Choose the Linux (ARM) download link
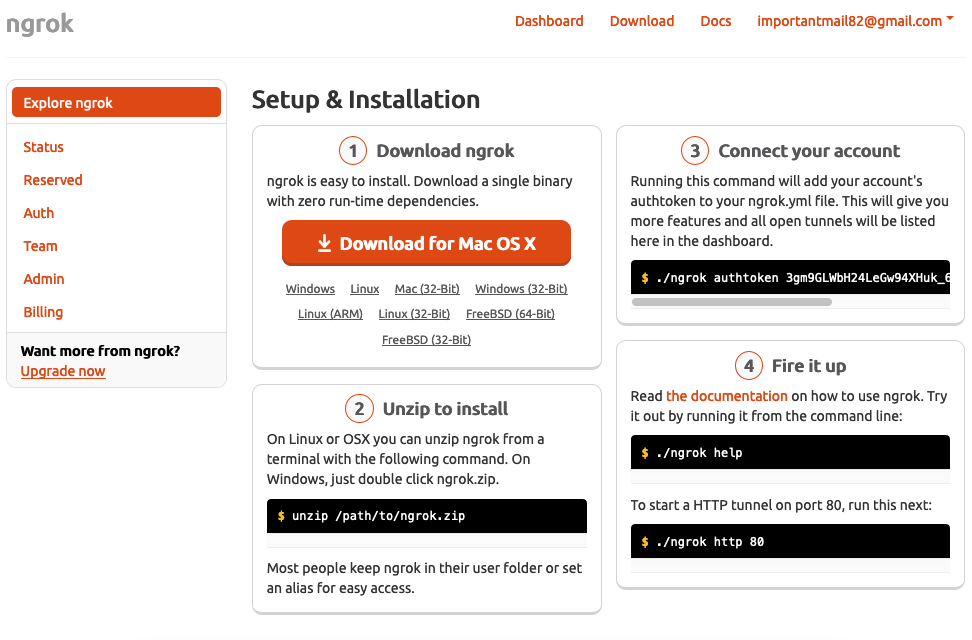 pyautogui.click(x=330, y=314)
